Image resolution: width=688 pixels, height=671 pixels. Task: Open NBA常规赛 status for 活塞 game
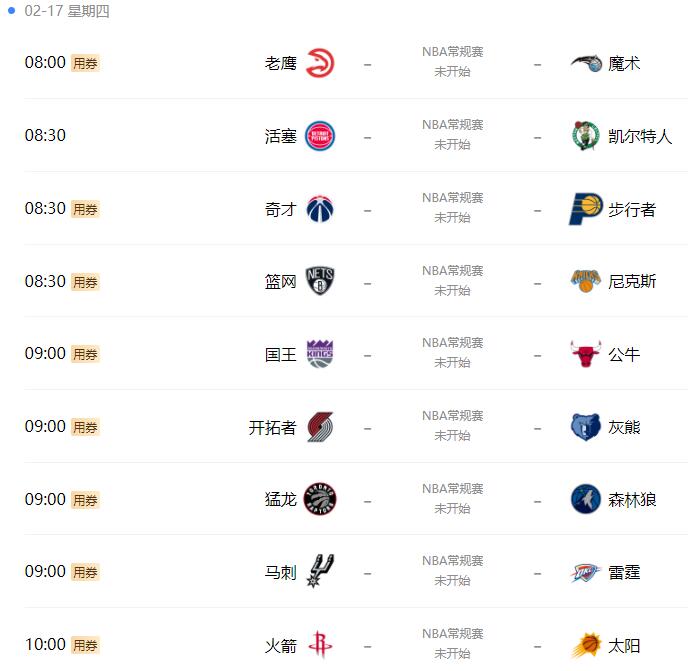[x=452, y=125]
